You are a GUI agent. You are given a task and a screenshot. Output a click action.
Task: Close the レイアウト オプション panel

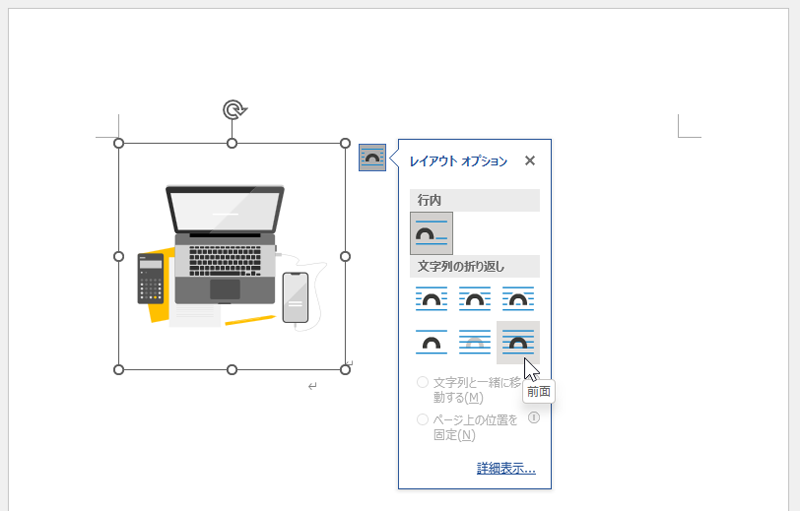coord(530,161)
